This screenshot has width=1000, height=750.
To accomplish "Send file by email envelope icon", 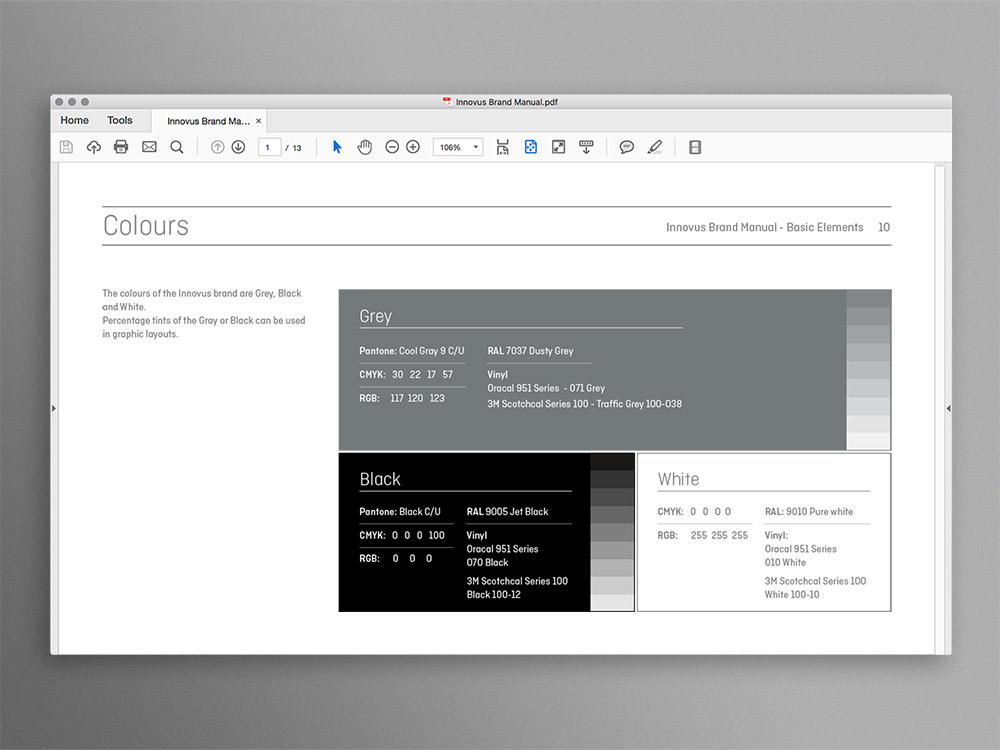I will tap(149, 147).
